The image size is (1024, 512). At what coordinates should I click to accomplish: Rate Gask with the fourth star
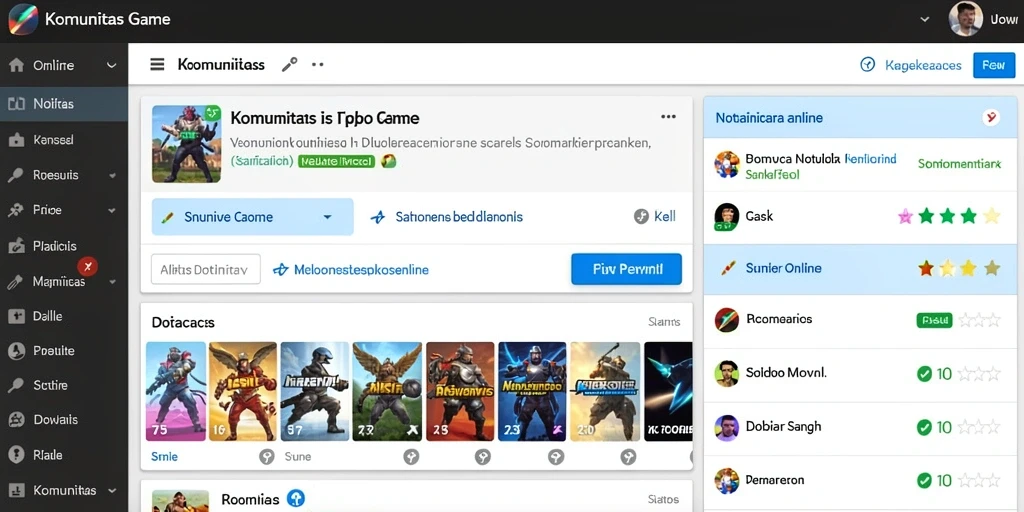968,216
